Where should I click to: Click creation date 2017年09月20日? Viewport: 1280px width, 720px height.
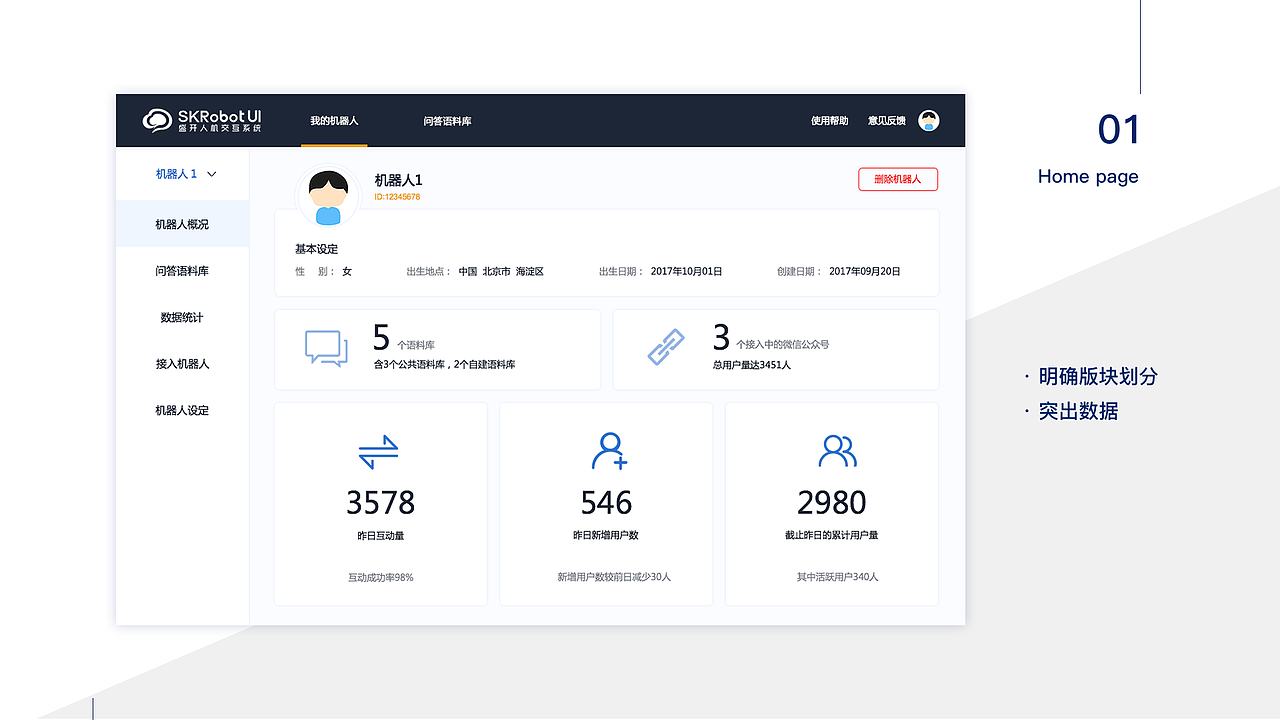[865, 271]
